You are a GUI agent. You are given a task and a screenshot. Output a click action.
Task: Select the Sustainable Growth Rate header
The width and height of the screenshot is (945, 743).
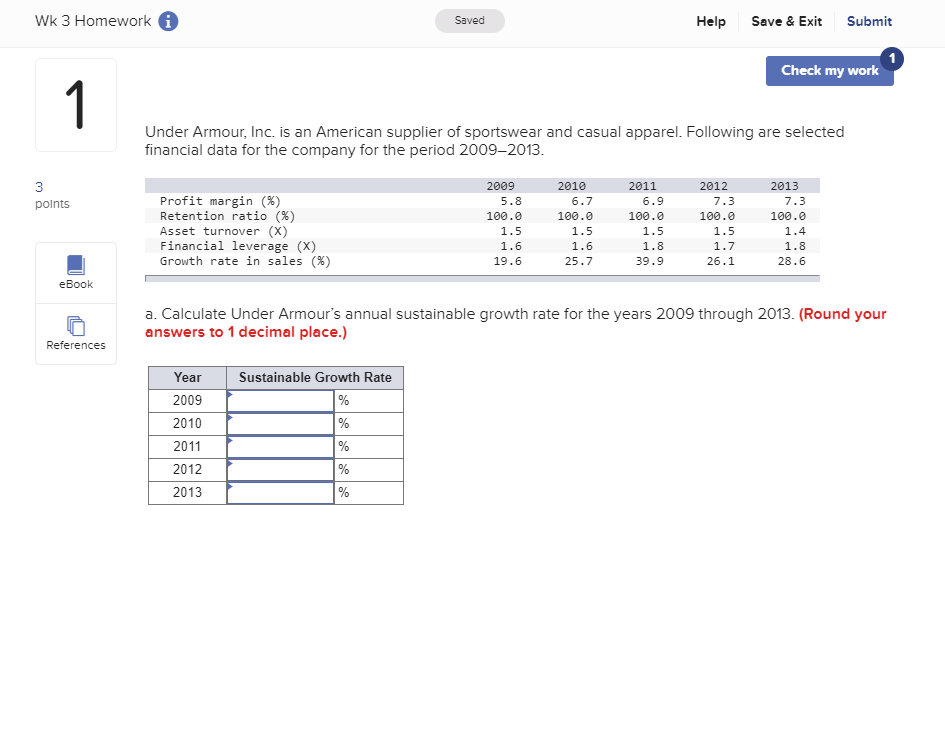315,377
